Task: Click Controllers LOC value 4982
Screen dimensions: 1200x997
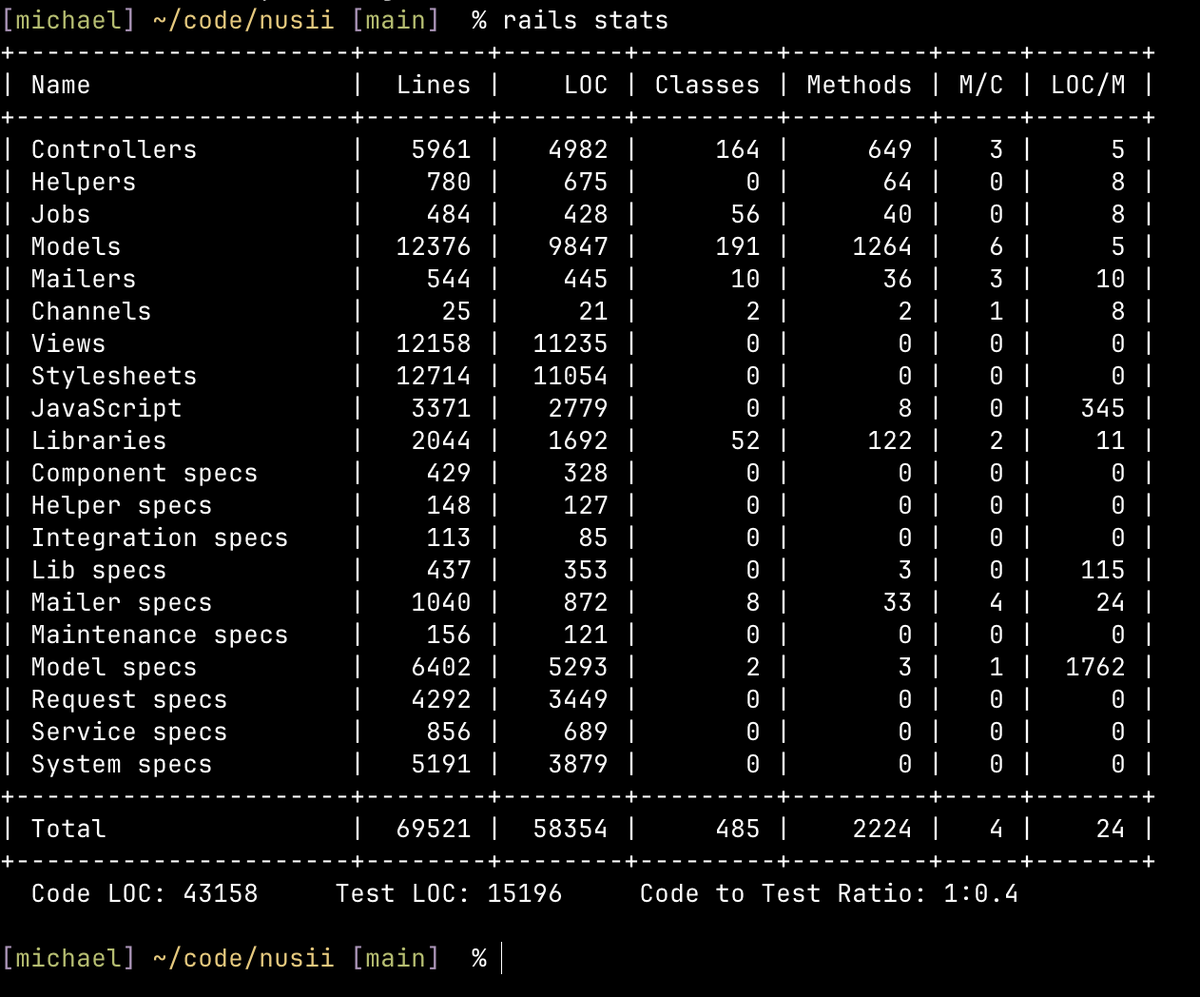Action: pyautogui.click(x=578, y=150)
